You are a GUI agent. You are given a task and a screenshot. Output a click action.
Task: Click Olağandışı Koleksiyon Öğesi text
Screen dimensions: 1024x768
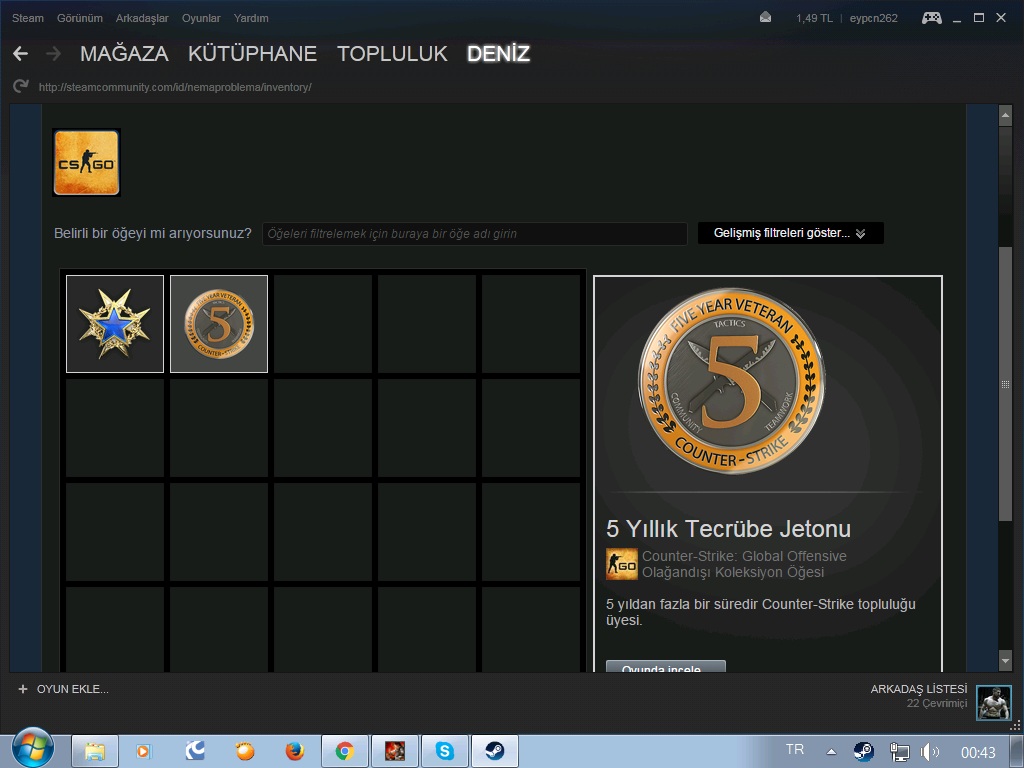pyautogui.click(x=733, y=572)
